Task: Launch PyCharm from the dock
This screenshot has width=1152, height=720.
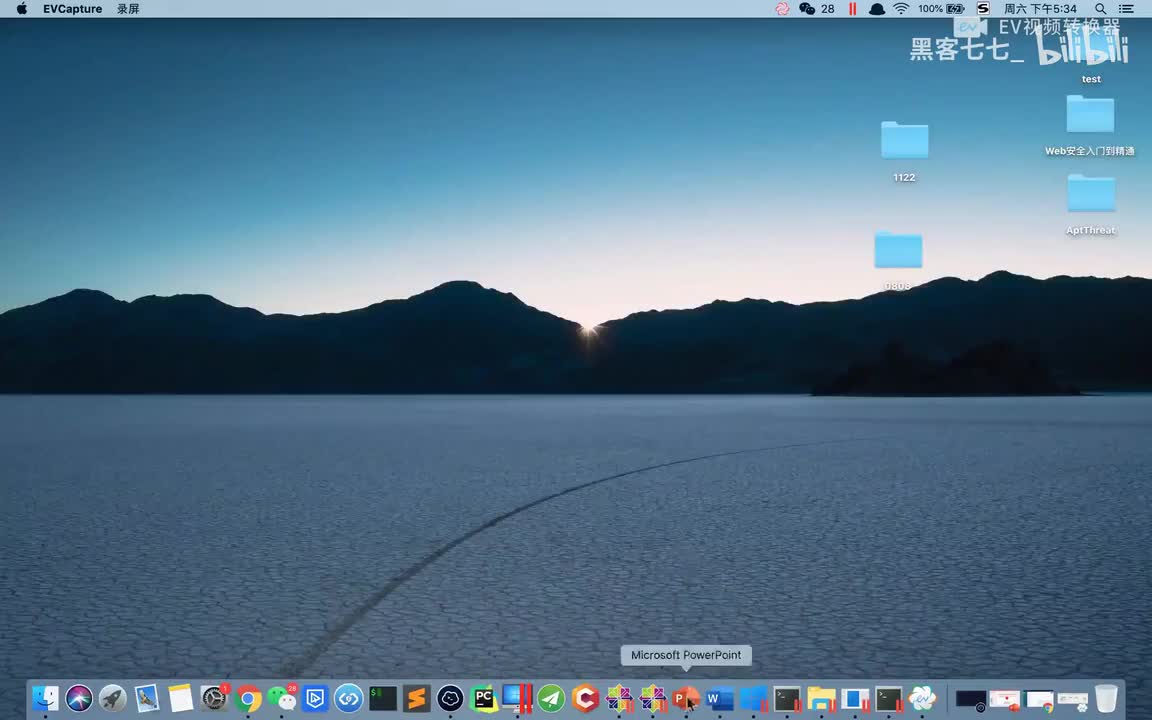Action: (484, 698)
